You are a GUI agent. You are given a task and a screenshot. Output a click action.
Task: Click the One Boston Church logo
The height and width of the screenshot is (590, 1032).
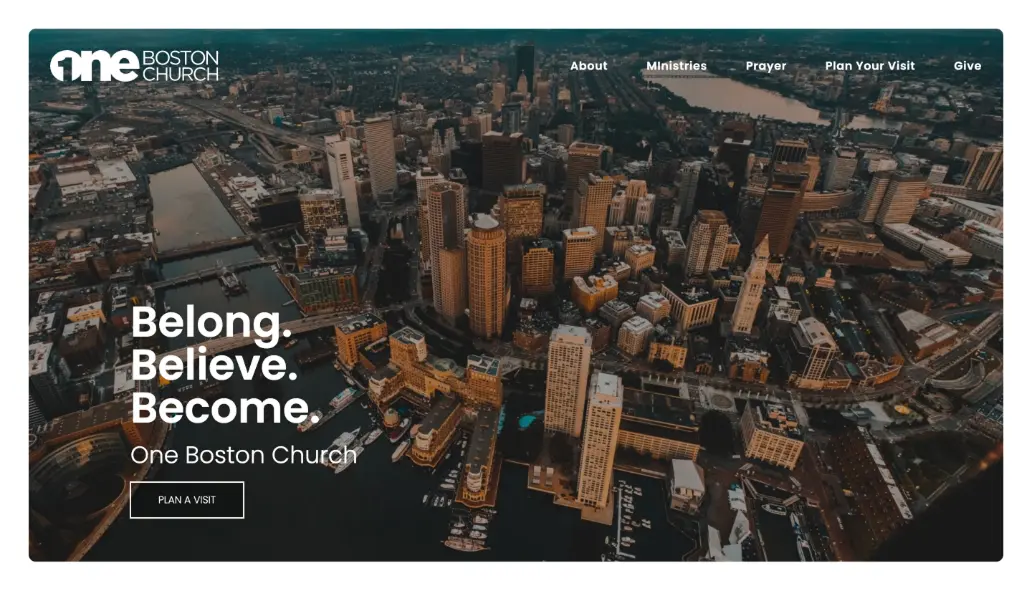(x=134, y=66)
